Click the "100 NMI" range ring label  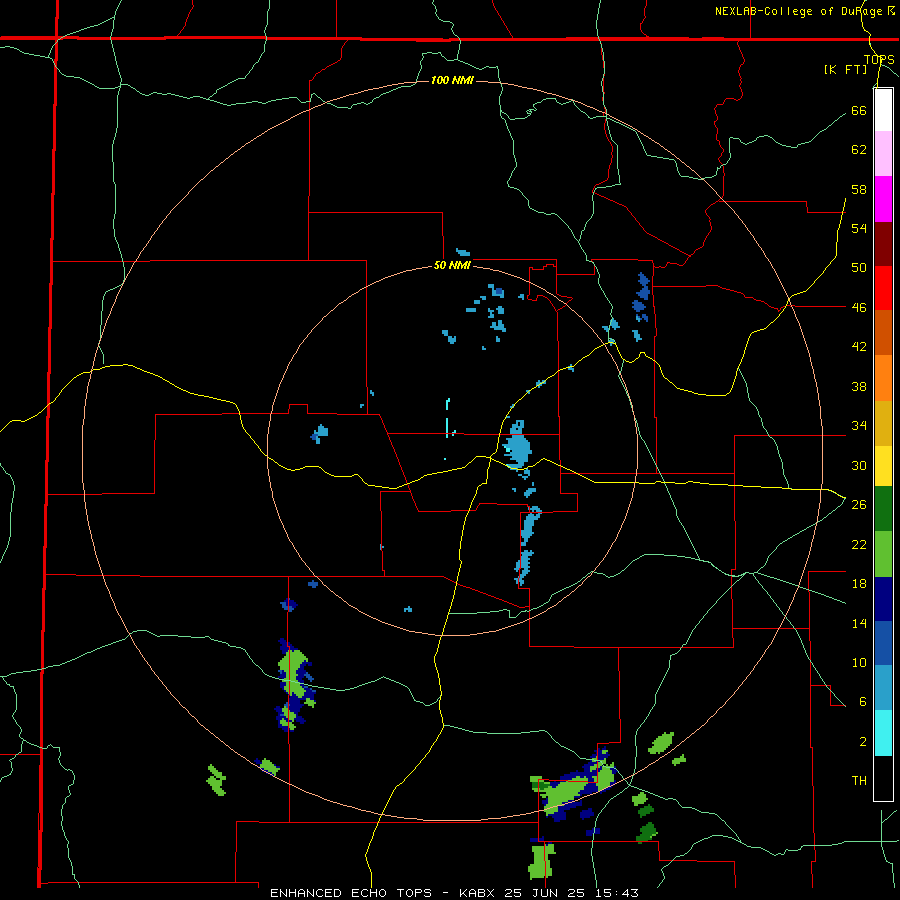(452, 80)
